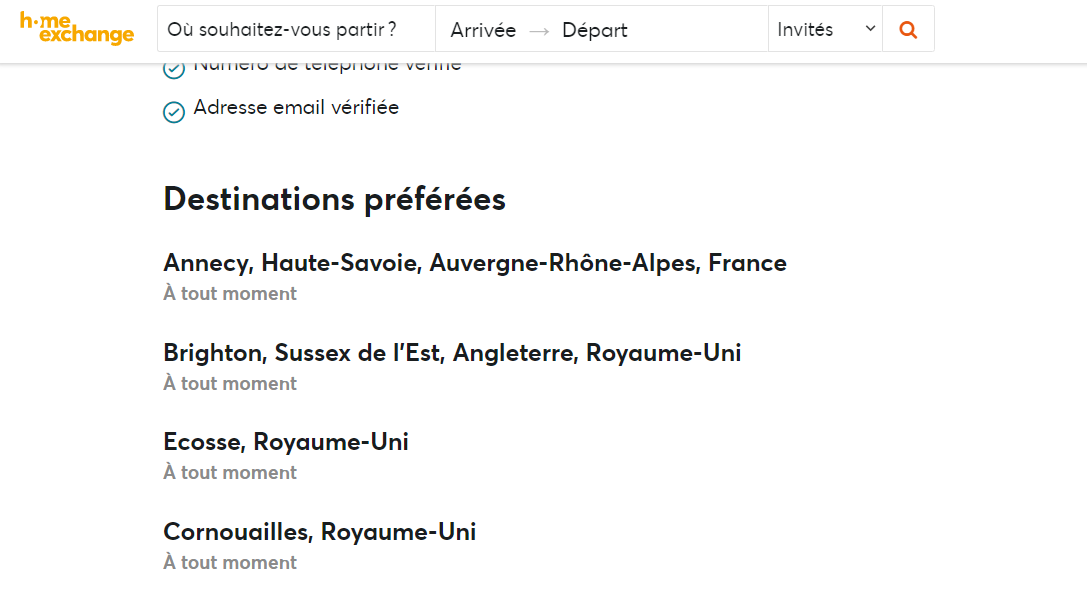Select the Départ date field
The image size is (1087, 592).
594,31
